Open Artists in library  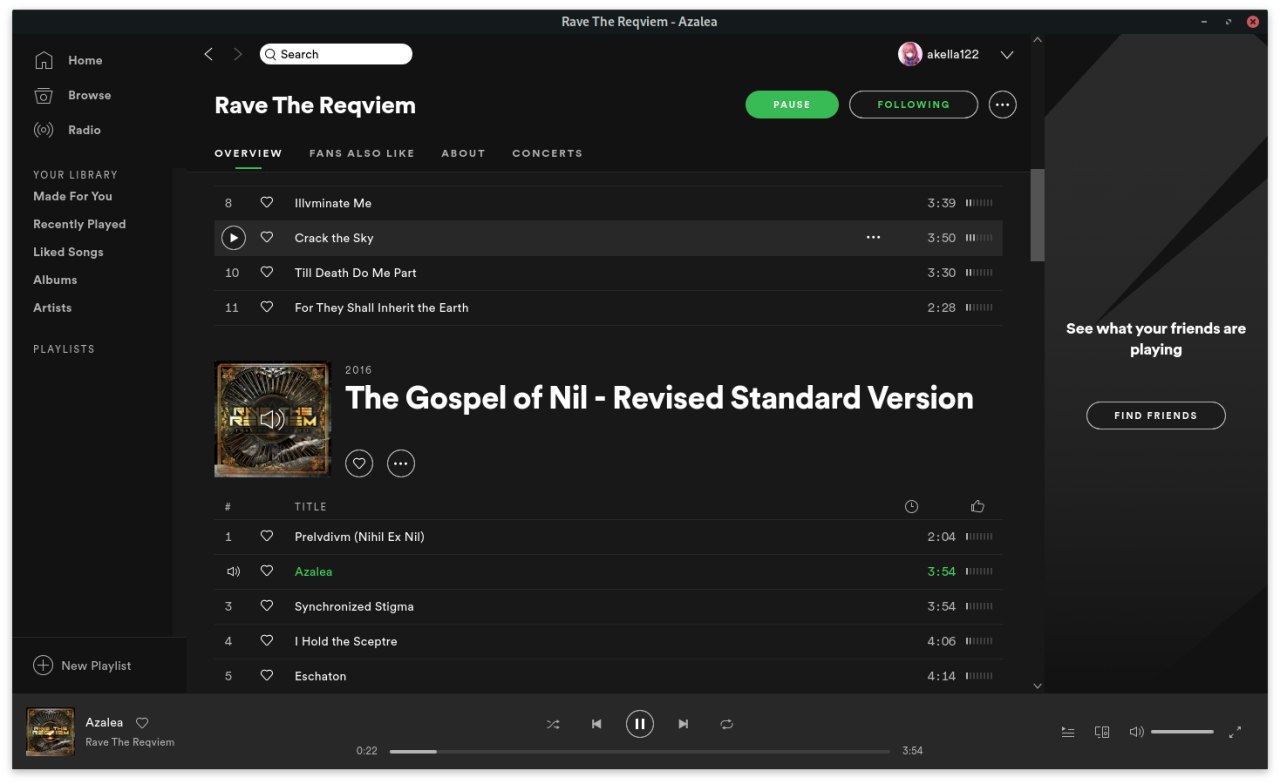[53, 308]
